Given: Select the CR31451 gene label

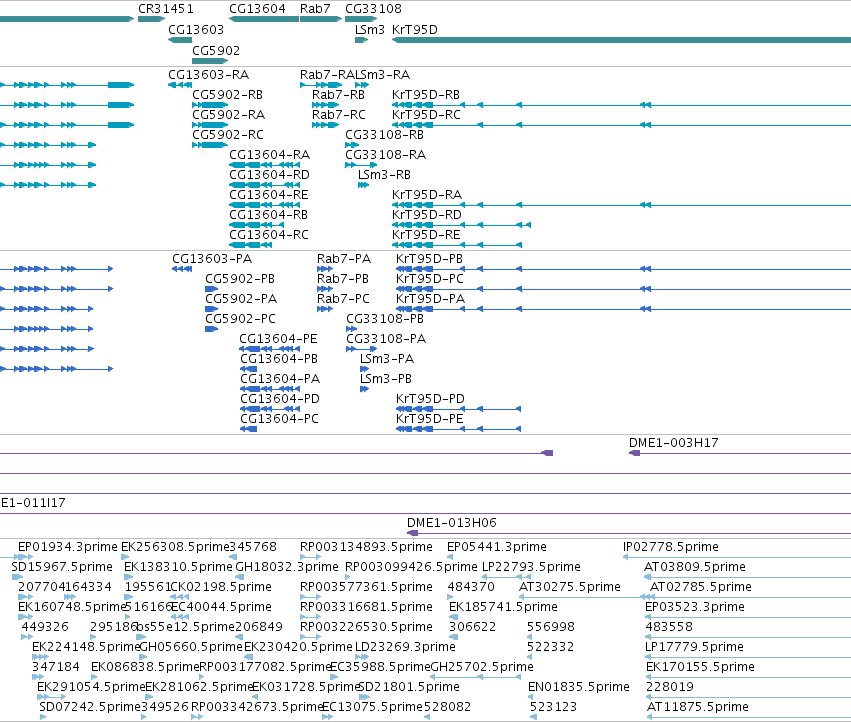Looking at the screenshot, I should coord(166,9).
